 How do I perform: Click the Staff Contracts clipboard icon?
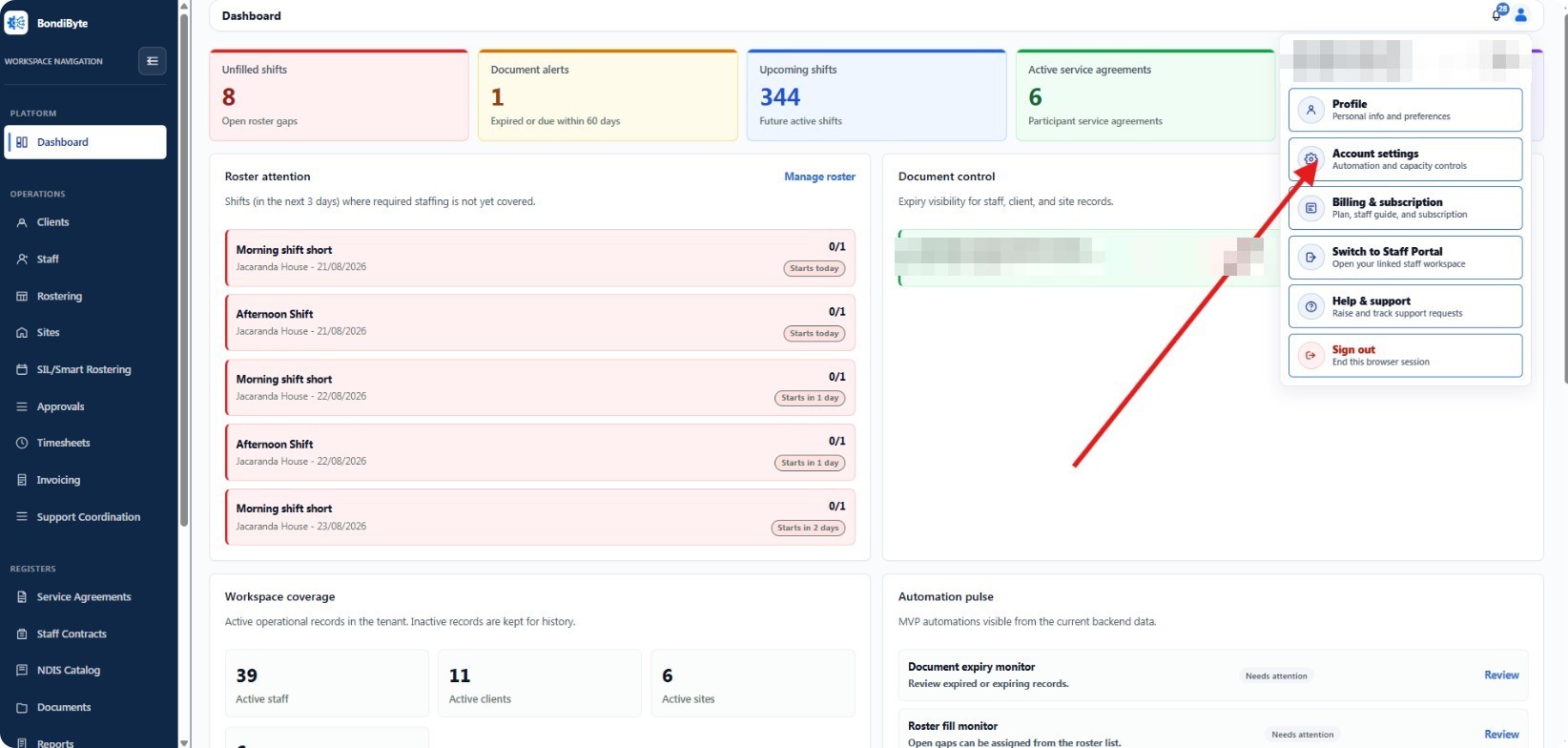pyautogui.click(x=22, y=634)
